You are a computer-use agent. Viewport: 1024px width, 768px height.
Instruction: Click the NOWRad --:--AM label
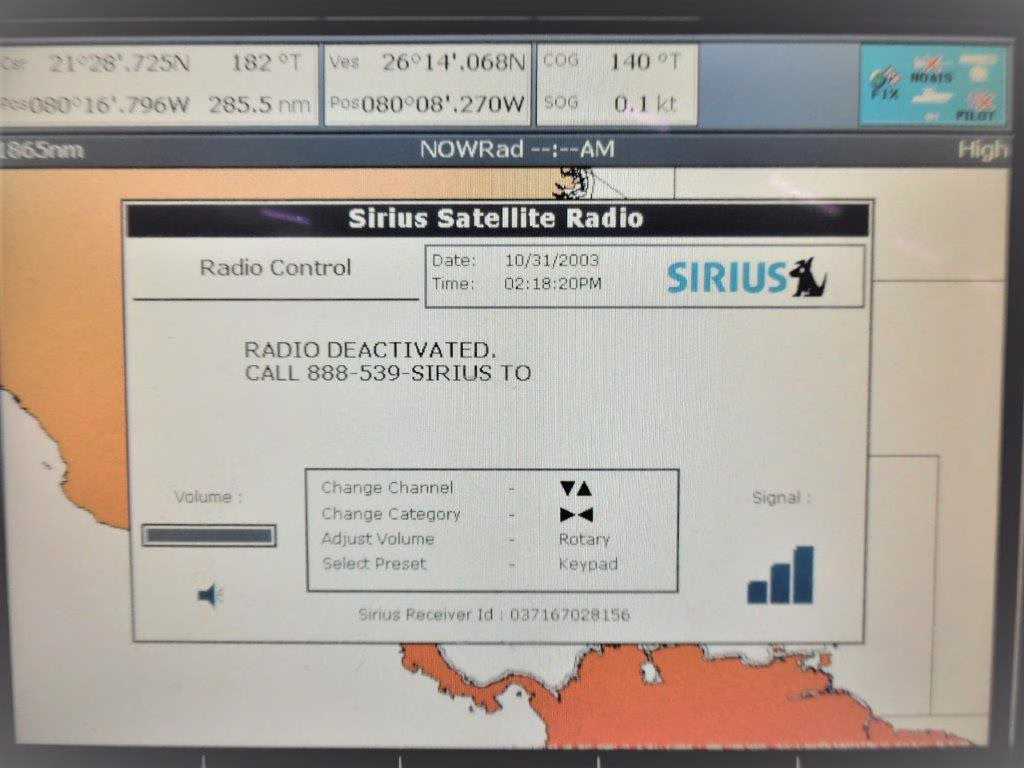(517, 150)
